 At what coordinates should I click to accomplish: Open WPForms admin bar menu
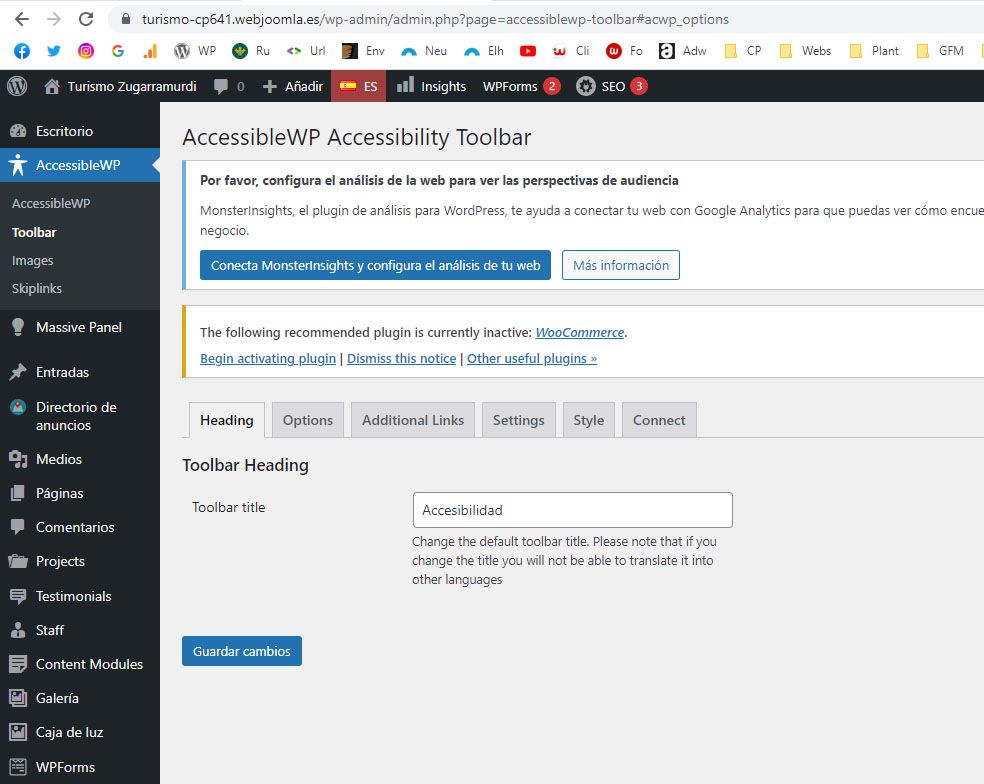click(521, 86)
